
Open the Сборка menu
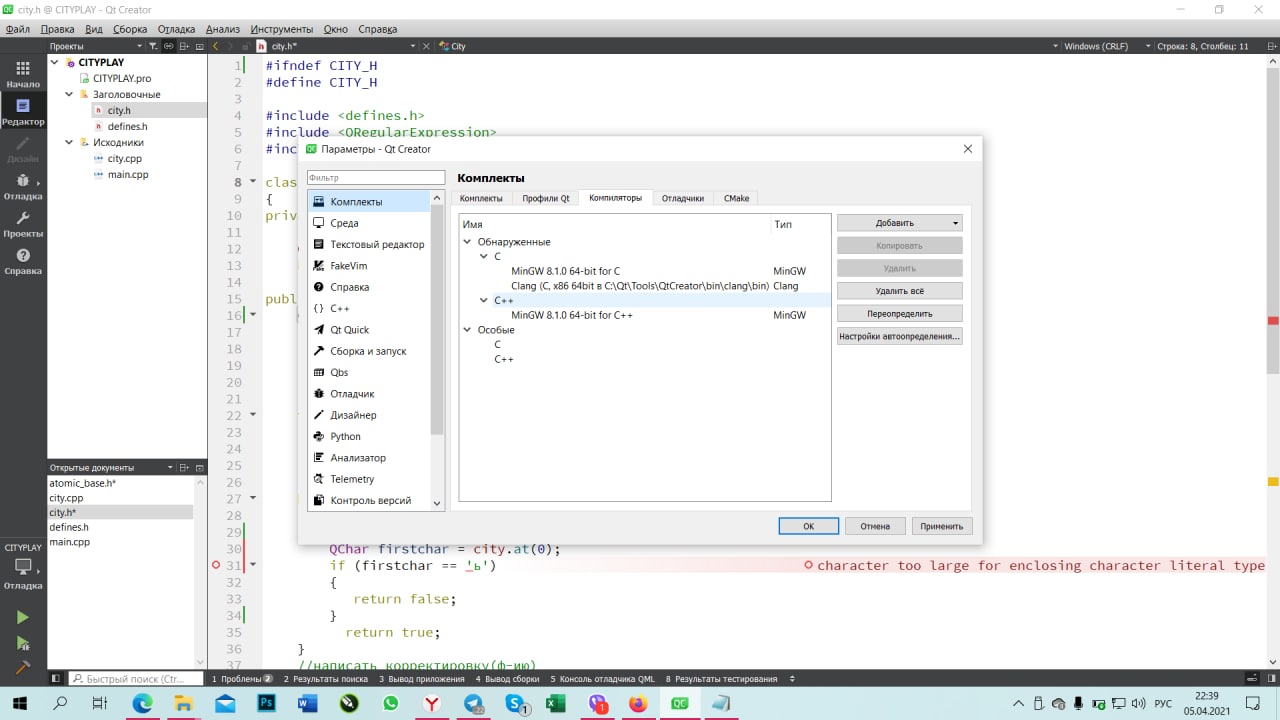(x=130, y=29)
